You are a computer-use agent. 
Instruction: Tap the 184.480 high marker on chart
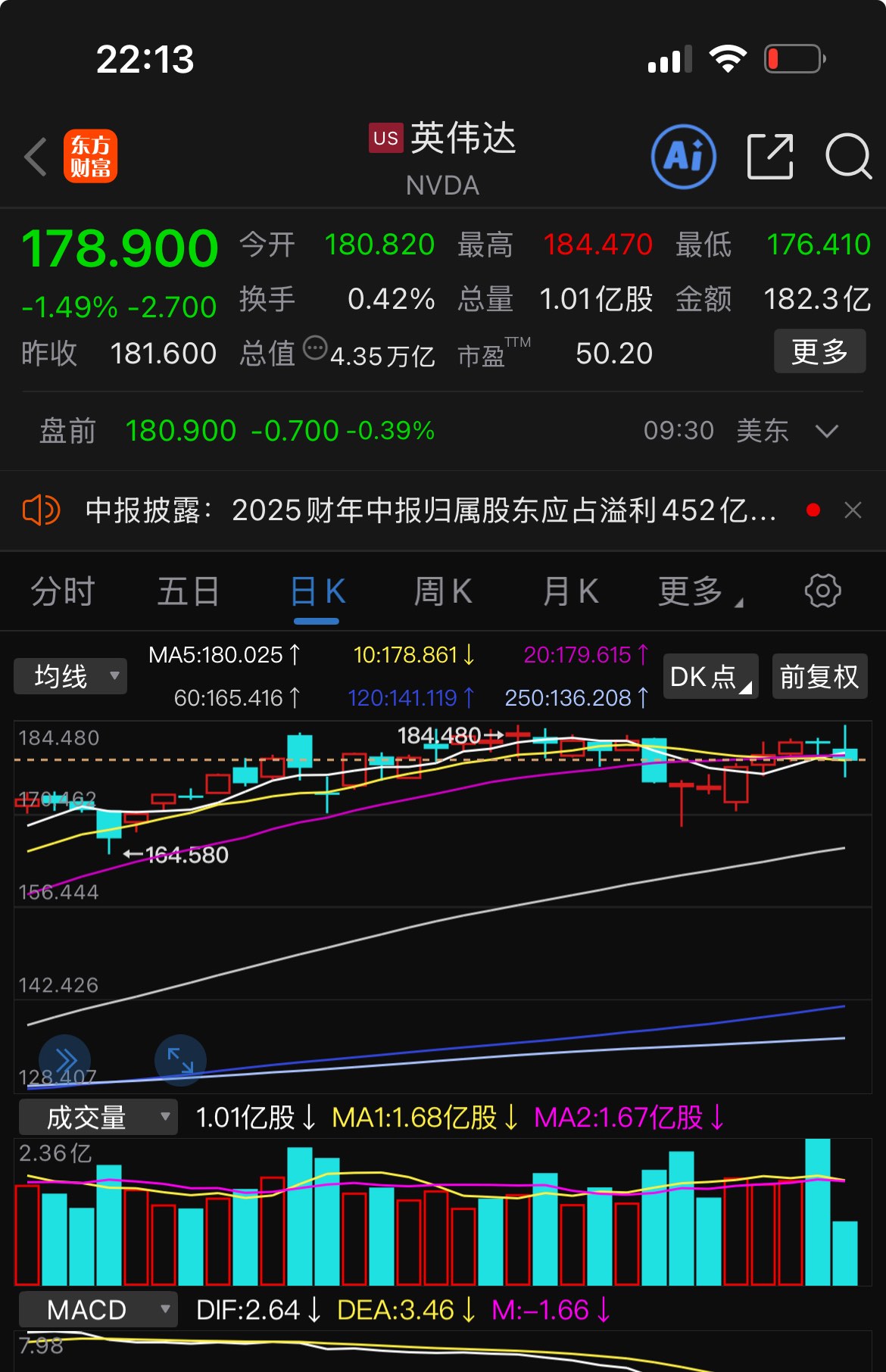coord(450,735)
